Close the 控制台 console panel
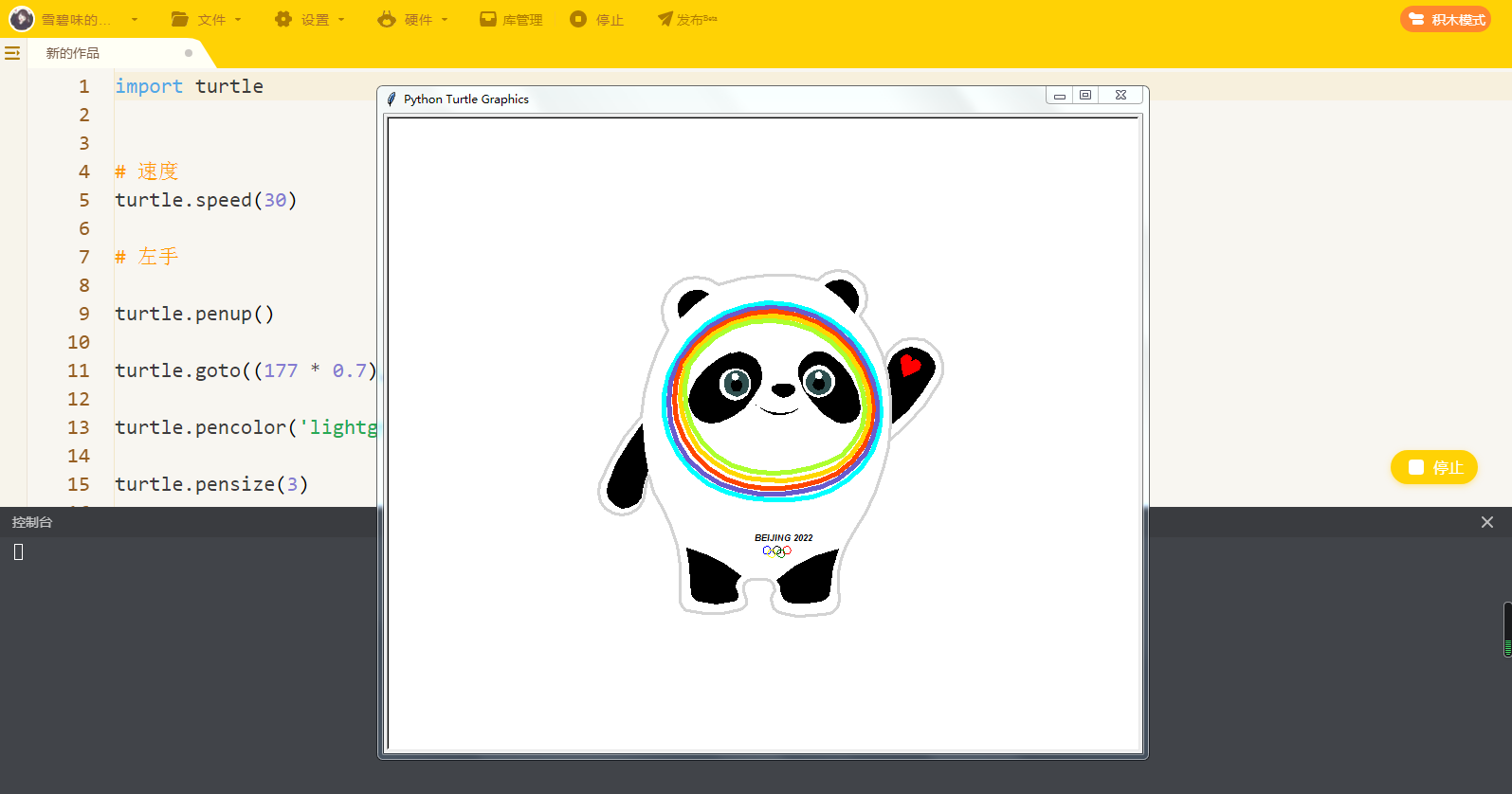Viewport: 1512px width, 794px height. [x=1487, y=522]
